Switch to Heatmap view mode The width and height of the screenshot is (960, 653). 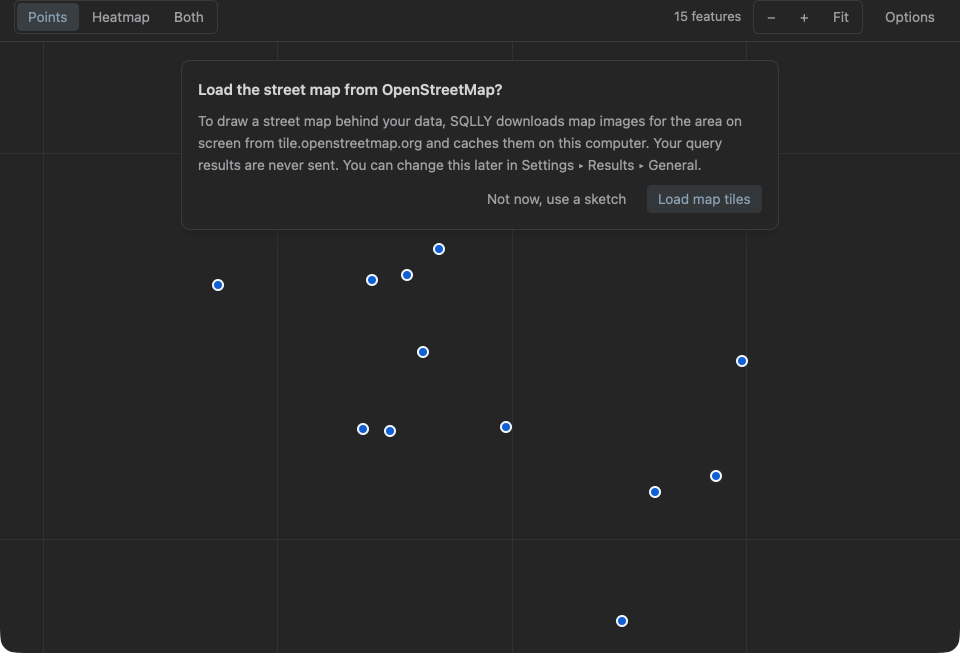(121, 17)
